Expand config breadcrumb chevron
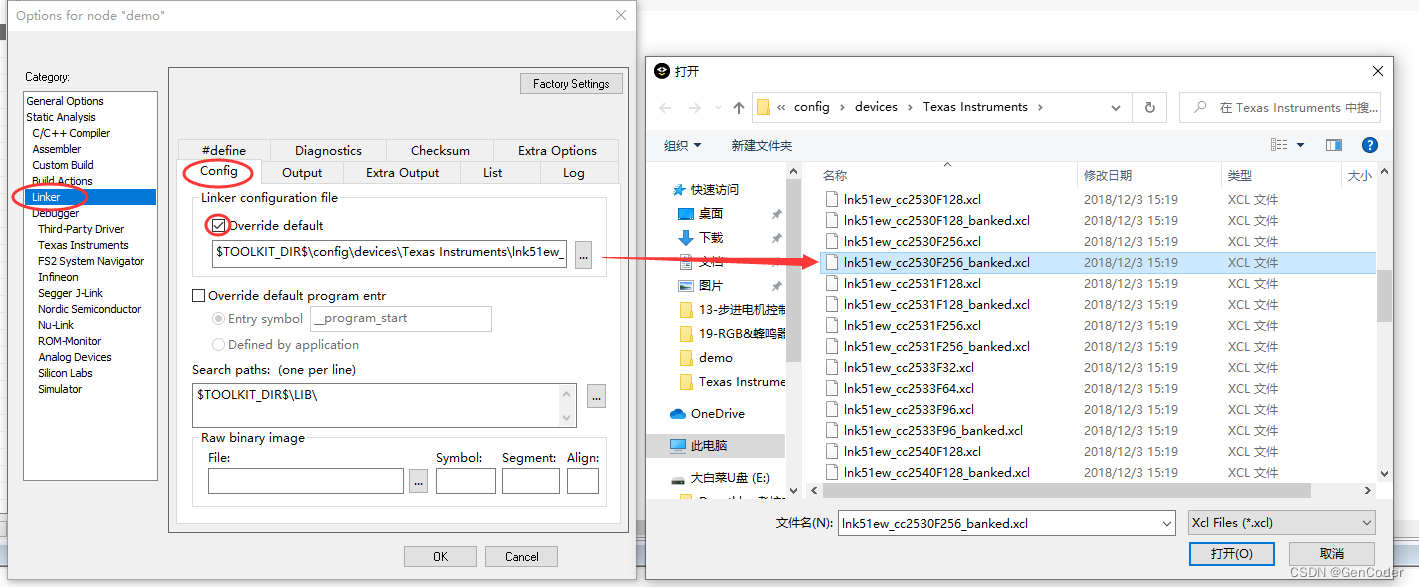The width and height of the screenshot is (1419, 587). [842, 107]
